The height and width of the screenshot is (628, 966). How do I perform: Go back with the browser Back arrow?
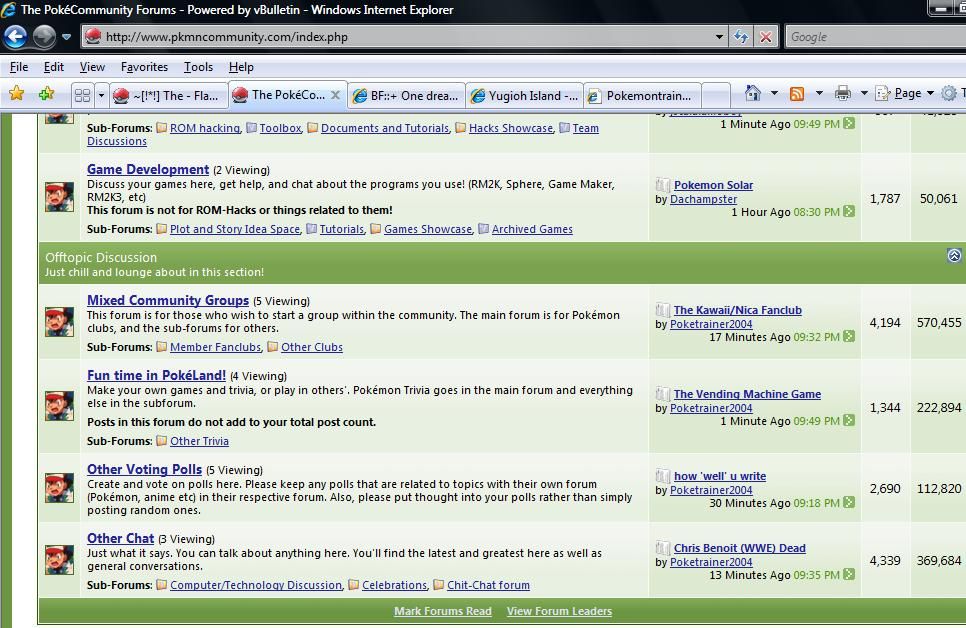tap(15, 37)
